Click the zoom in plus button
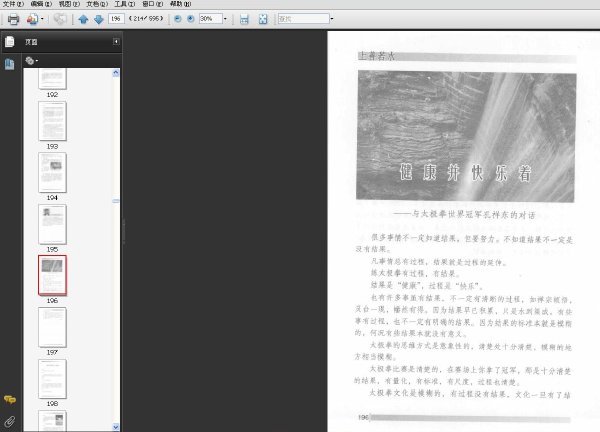 191,18
